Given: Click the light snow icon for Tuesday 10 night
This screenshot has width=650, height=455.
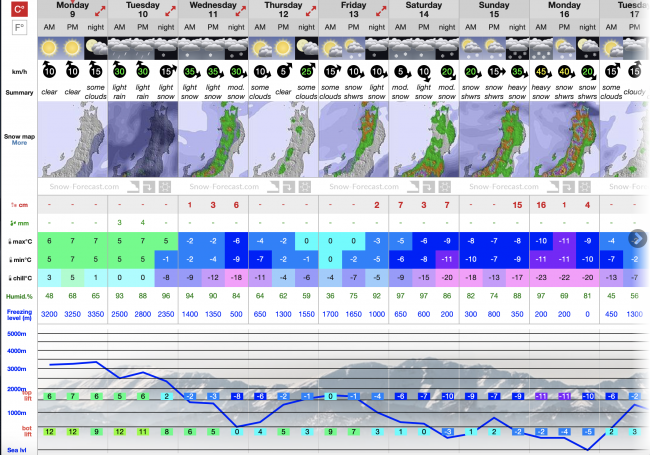Looking at the screenshot, I should (166, 48).
